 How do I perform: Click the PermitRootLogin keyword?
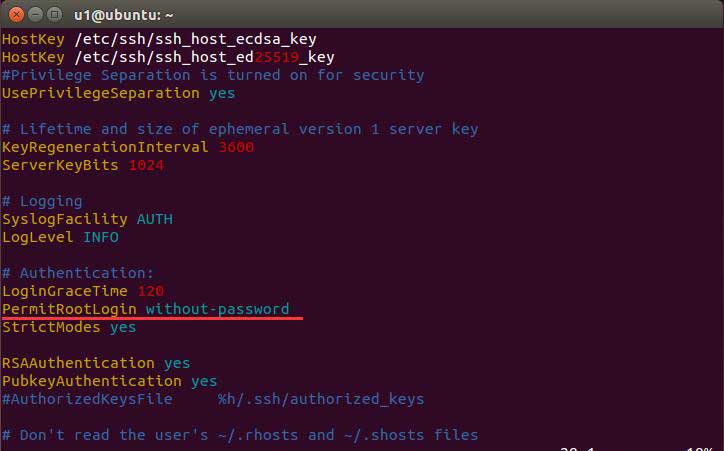pyautogui.click(x=69, y=309)
